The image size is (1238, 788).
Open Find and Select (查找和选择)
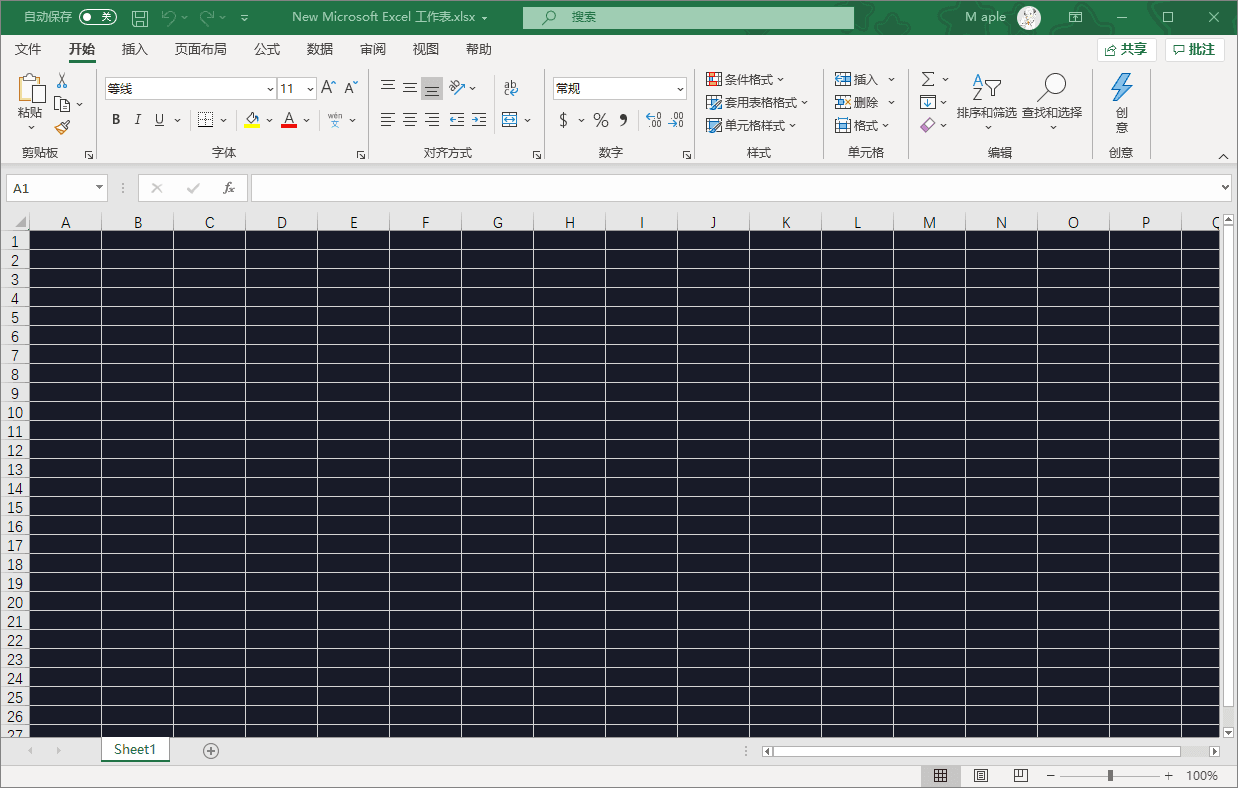coord(1052,102)
